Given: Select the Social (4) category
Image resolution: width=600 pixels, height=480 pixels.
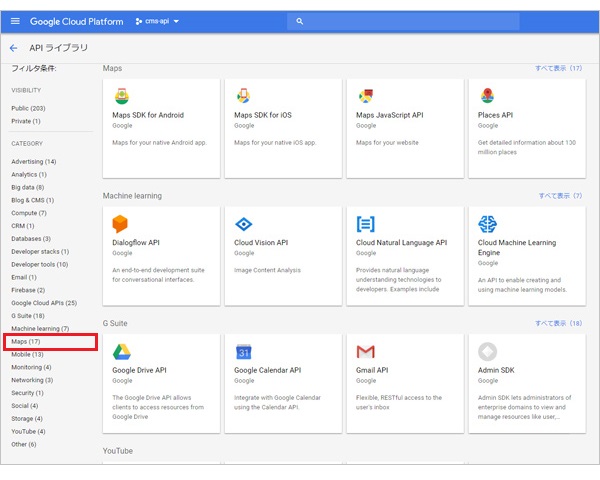Looking at the screenshot, I should pyautogui.click(x=24, y=406).
